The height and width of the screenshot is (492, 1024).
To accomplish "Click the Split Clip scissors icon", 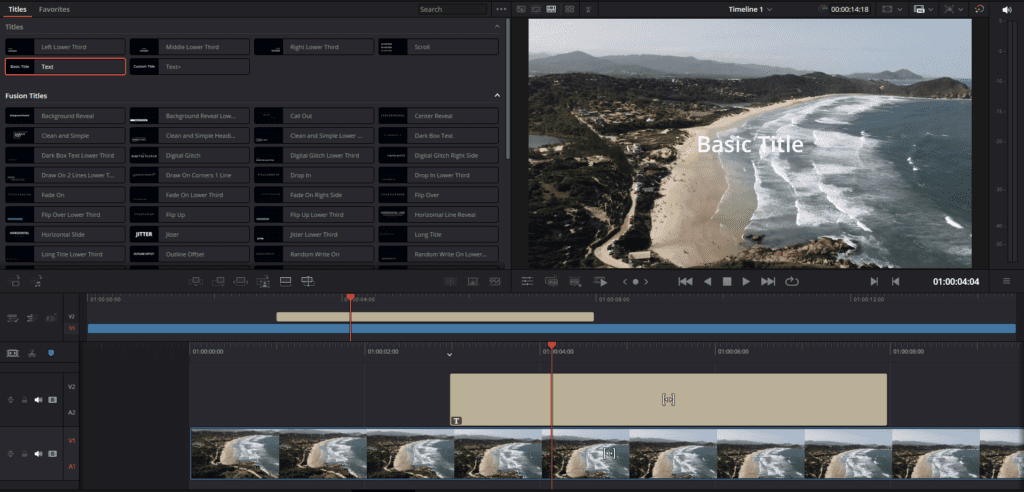I will [31, 353].
